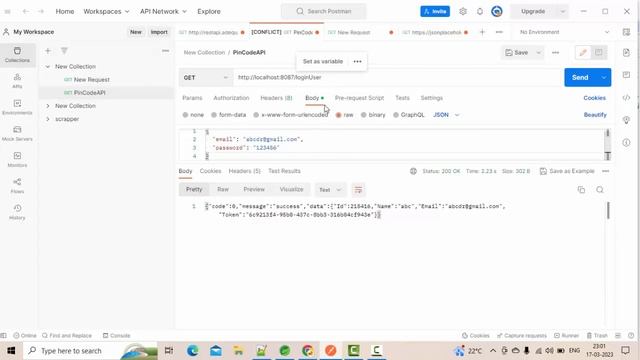Viewport: 640px width, 360px height.
Task: Open the Workspaces dropdown menu
Action: point(106,11)
